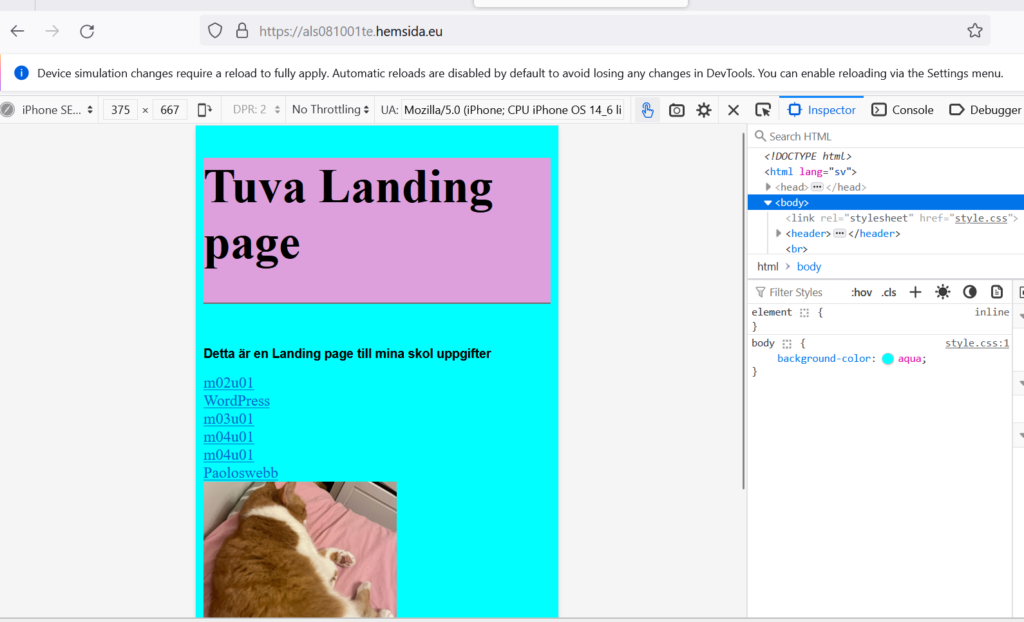Image resolution: width=1024 pixels, height=622 pixels.
Task: Open the Paoloswebb link
Action: coord(240,473)
